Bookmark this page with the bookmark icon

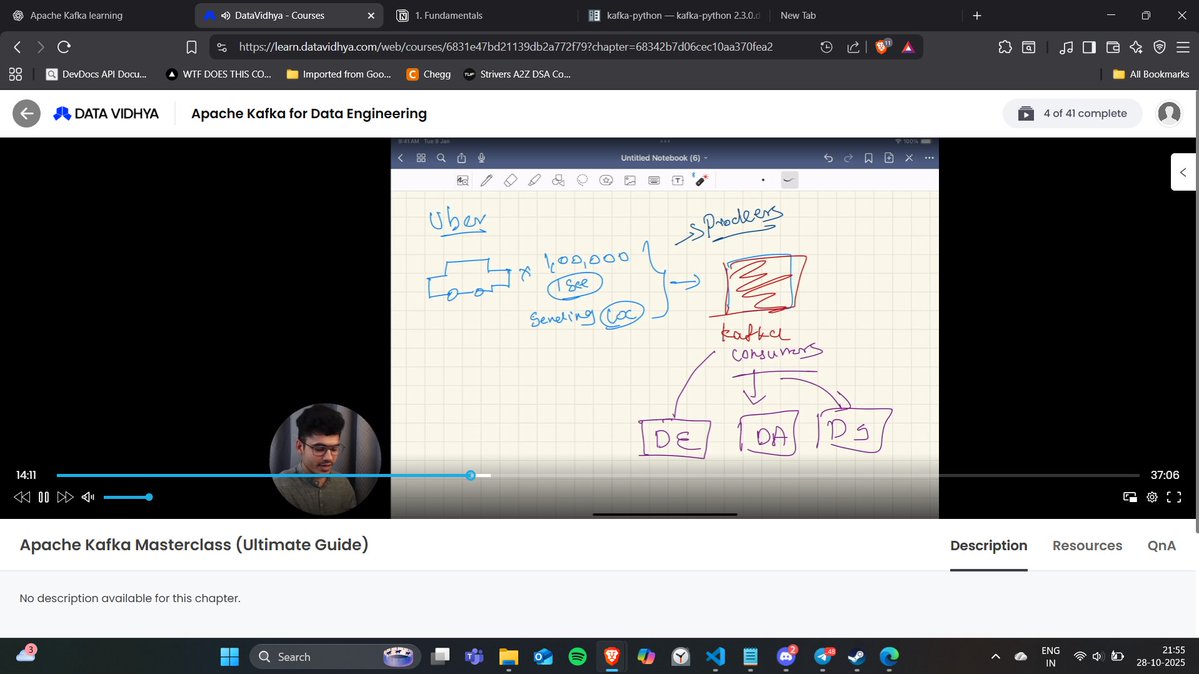[191, 47]
